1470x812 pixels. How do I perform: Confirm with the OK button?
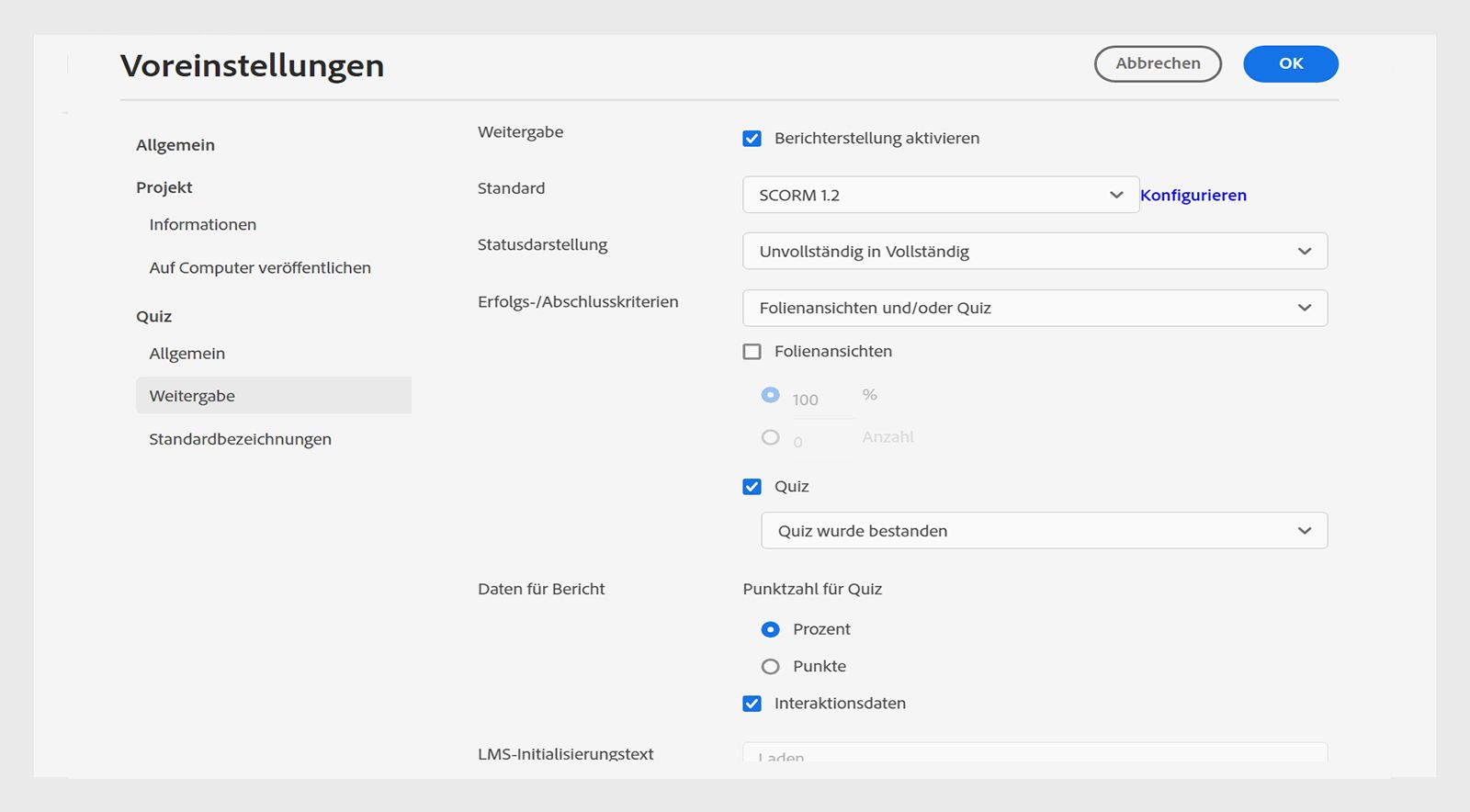pos(1290,63)
